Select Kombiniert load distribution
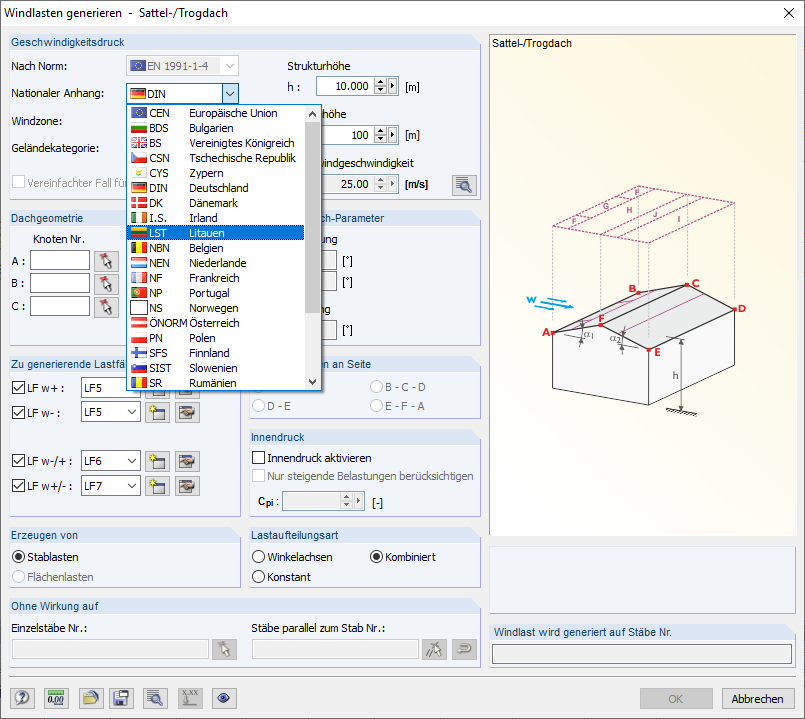 376,557
